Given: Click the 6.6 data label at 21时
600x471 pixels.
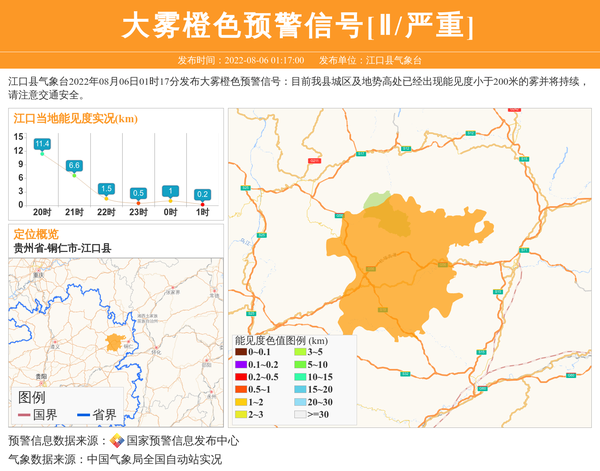Looking at the screenshot, I should (74, 165).
